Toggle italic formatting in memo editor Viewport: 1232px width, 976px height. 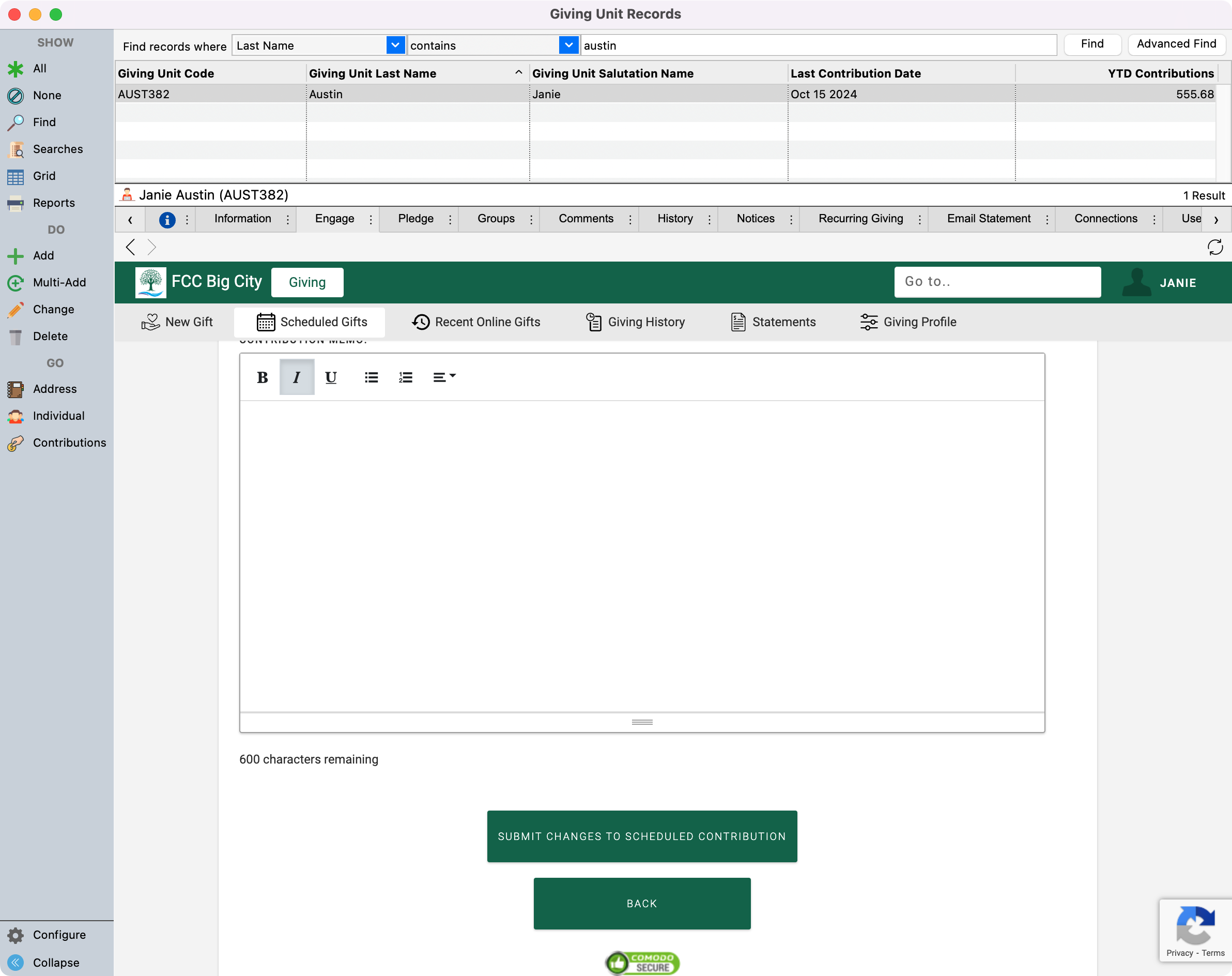(x=297, y=377)
